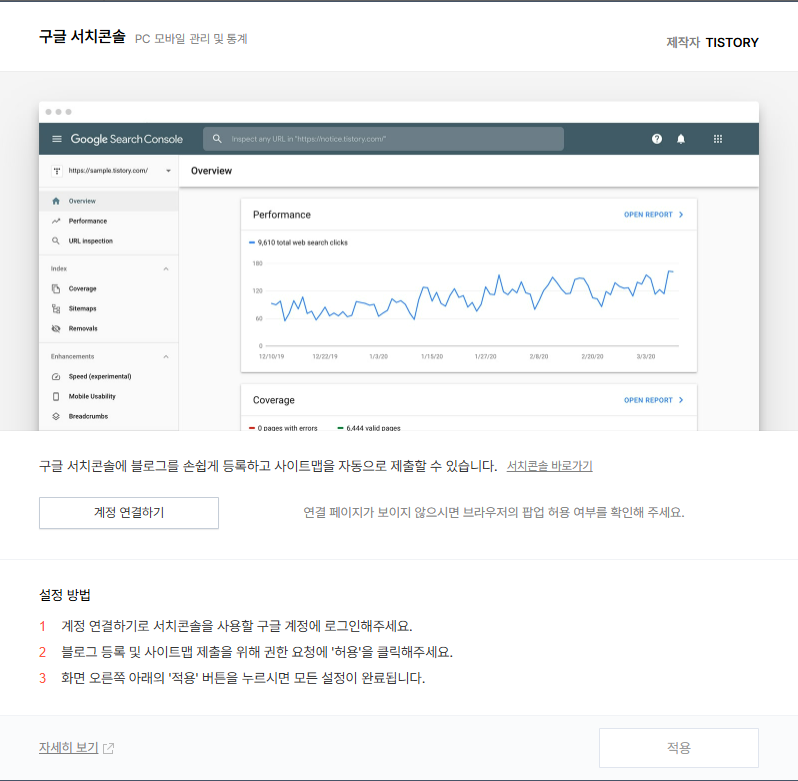
Task: Select Mobile Usability in the sidebar
Action: tap(92, 396)
